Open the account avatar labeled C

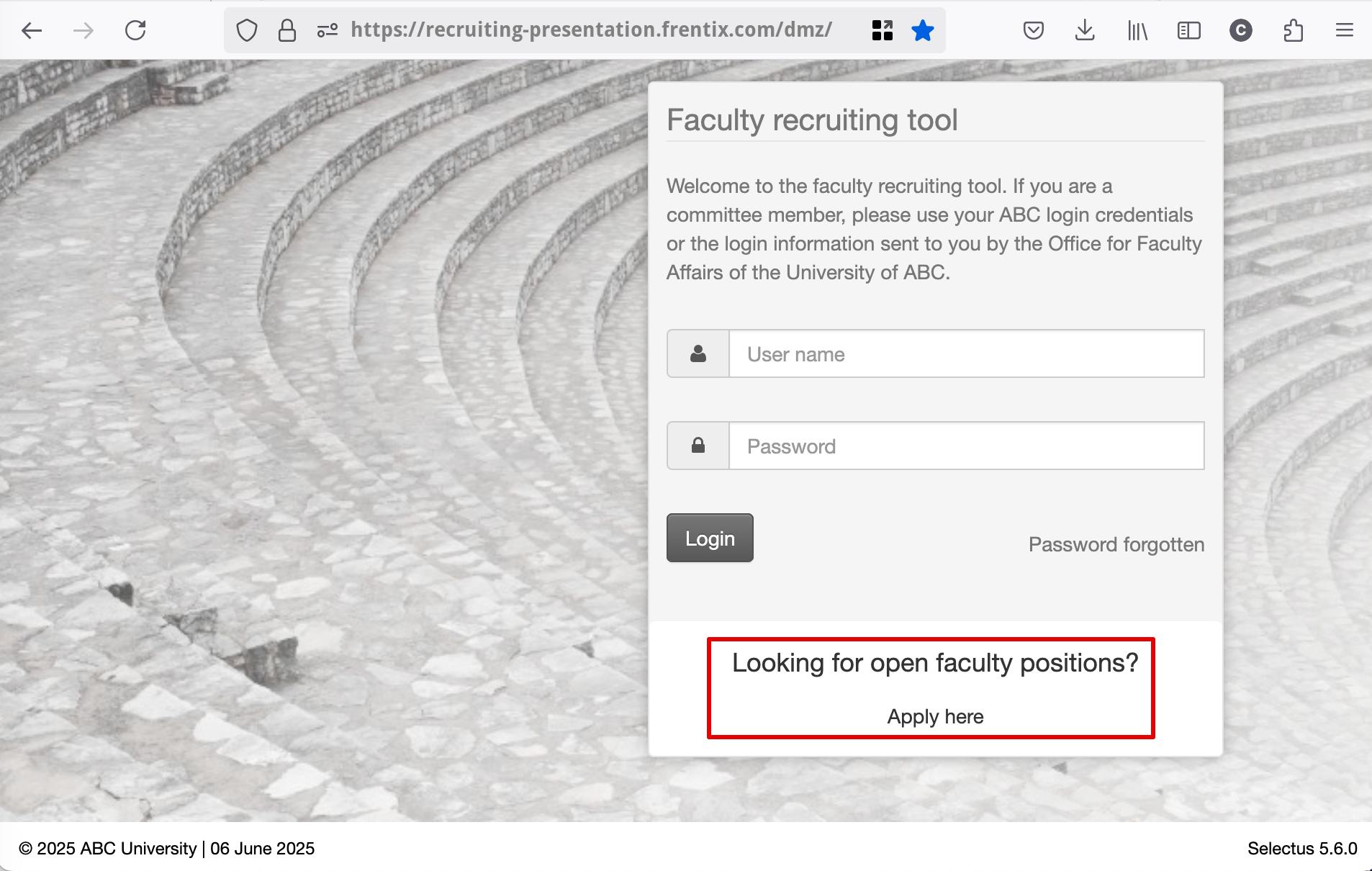[1241, 30]
